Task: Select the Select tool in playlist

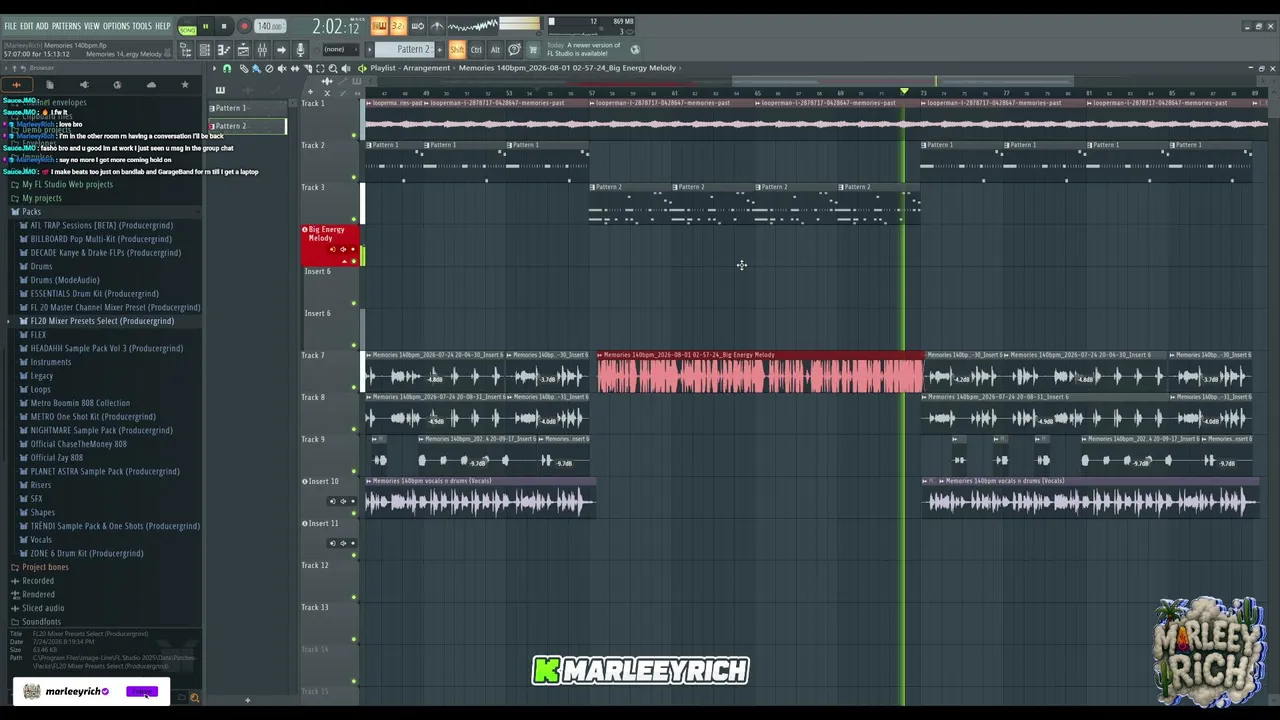Action: 320,69
